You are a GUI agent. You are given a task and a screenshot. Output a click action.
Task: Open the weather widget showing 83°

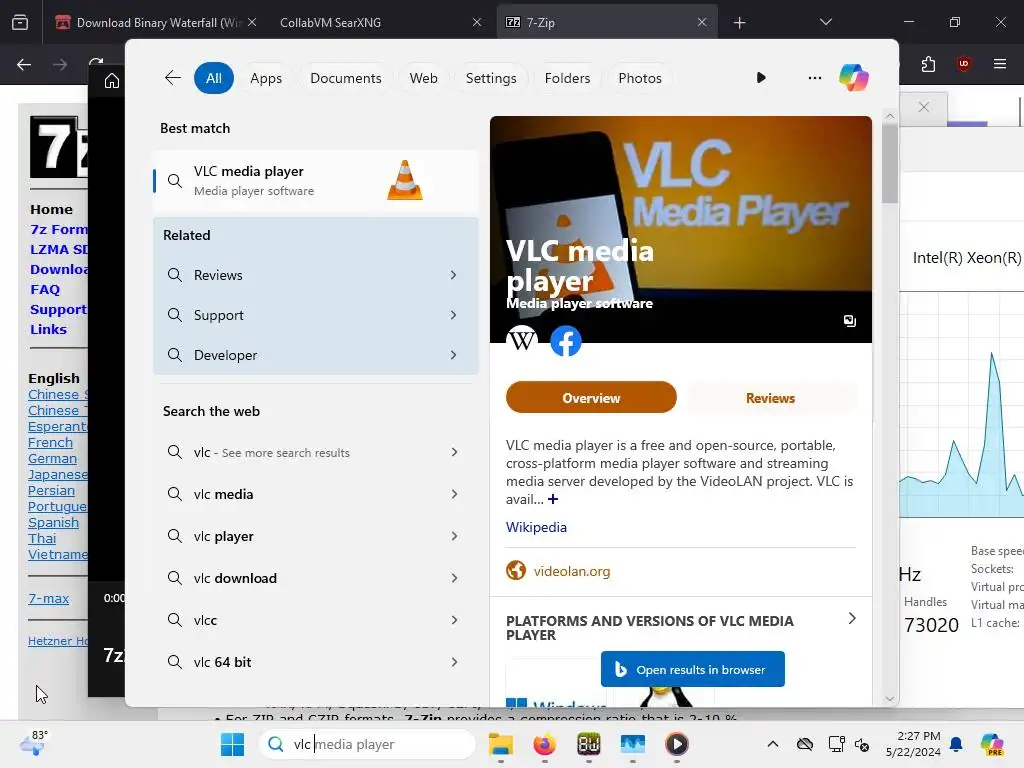click(x=33, y=743)
